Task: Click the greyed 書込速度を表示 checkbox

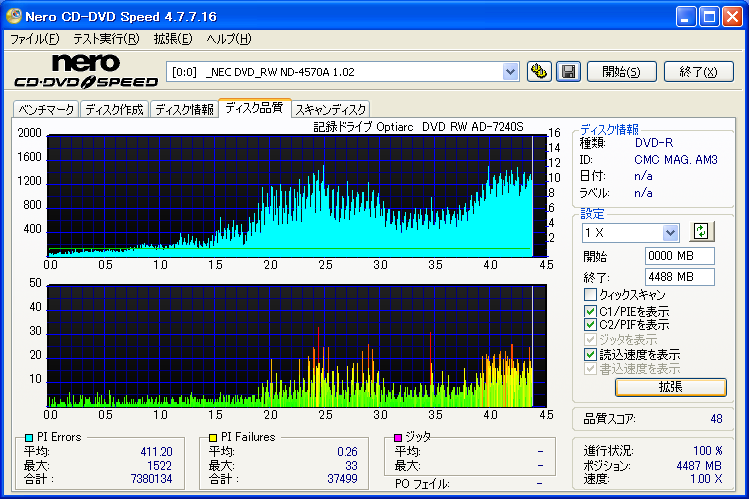Action: pos(590,369)
